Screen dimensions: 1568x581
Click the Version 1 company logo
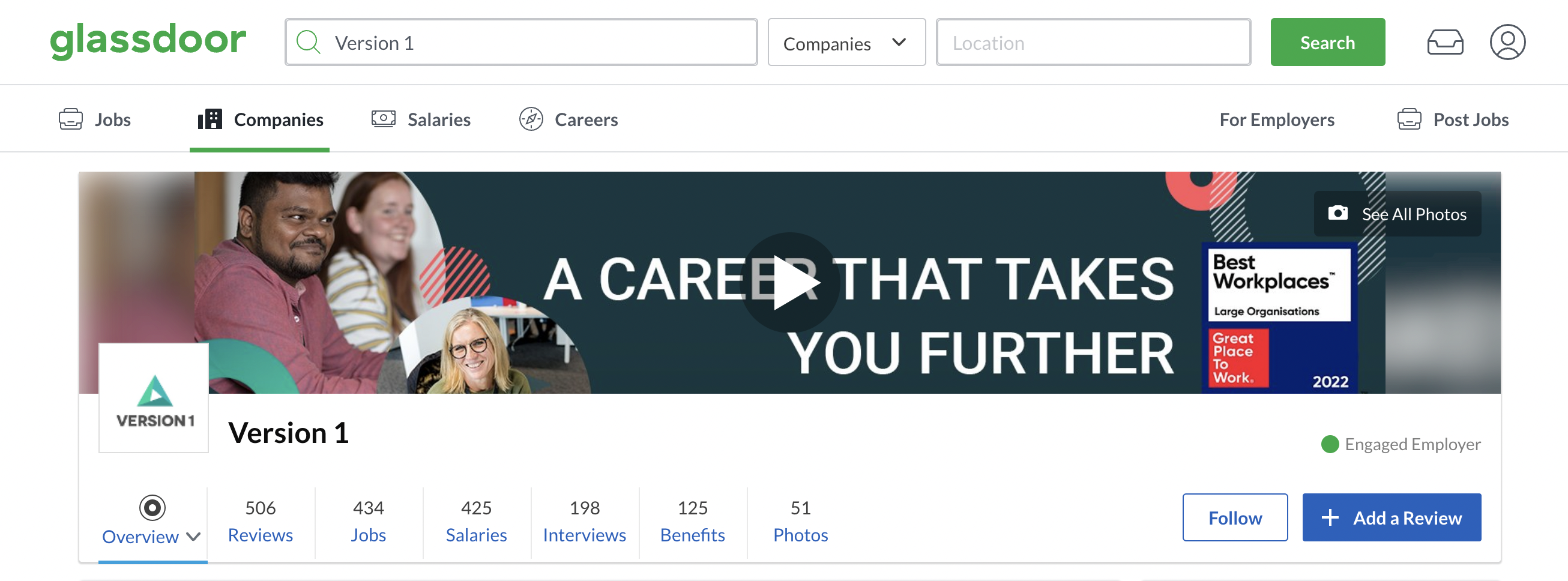tap(154, 398)
